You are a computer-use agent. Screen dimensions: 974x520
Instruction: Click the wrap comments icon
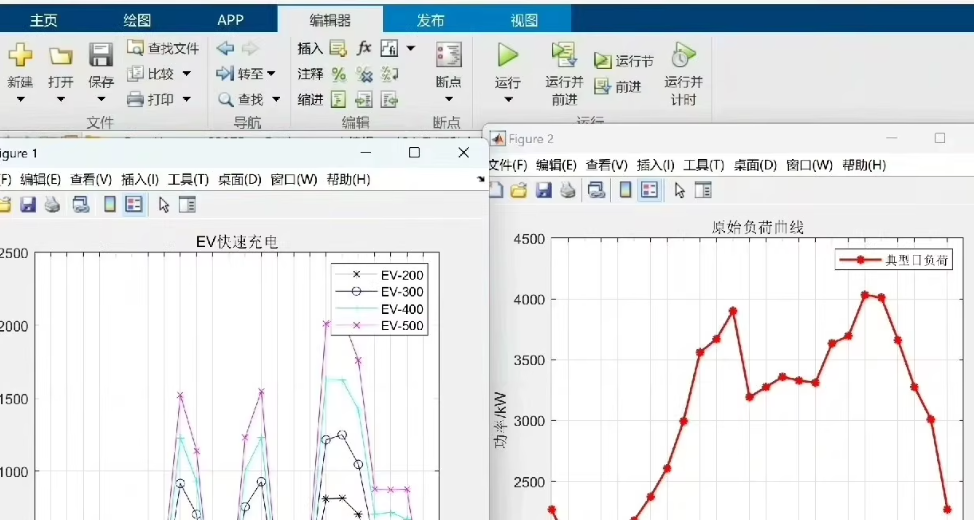coord(389,75)
